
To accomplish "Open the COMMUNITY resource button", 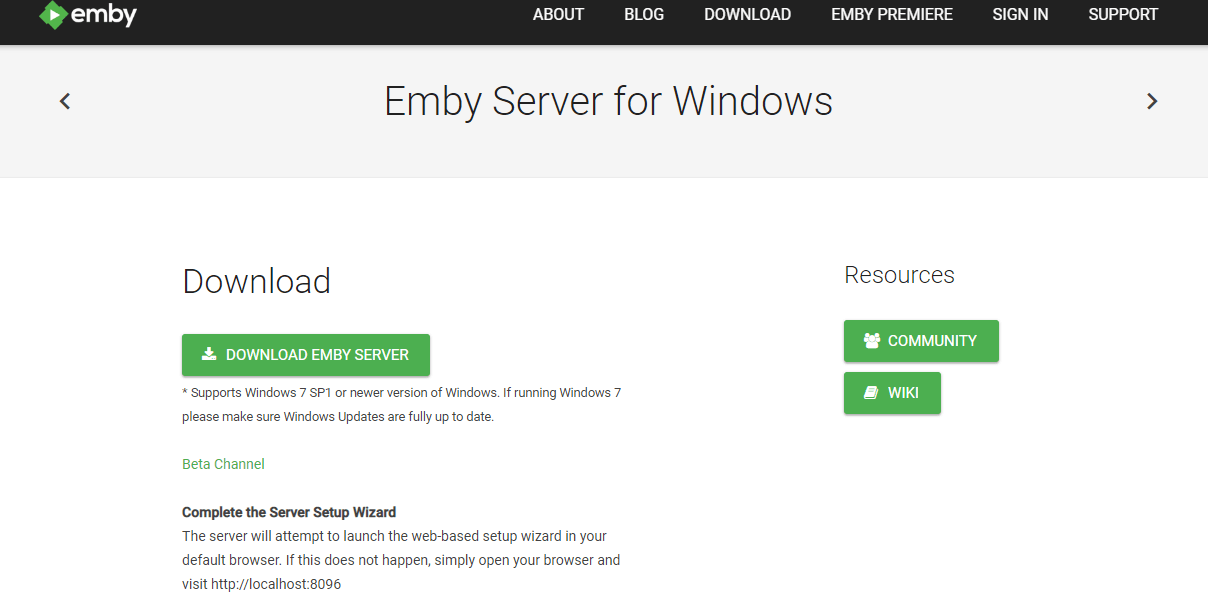I will coord(921,341).
